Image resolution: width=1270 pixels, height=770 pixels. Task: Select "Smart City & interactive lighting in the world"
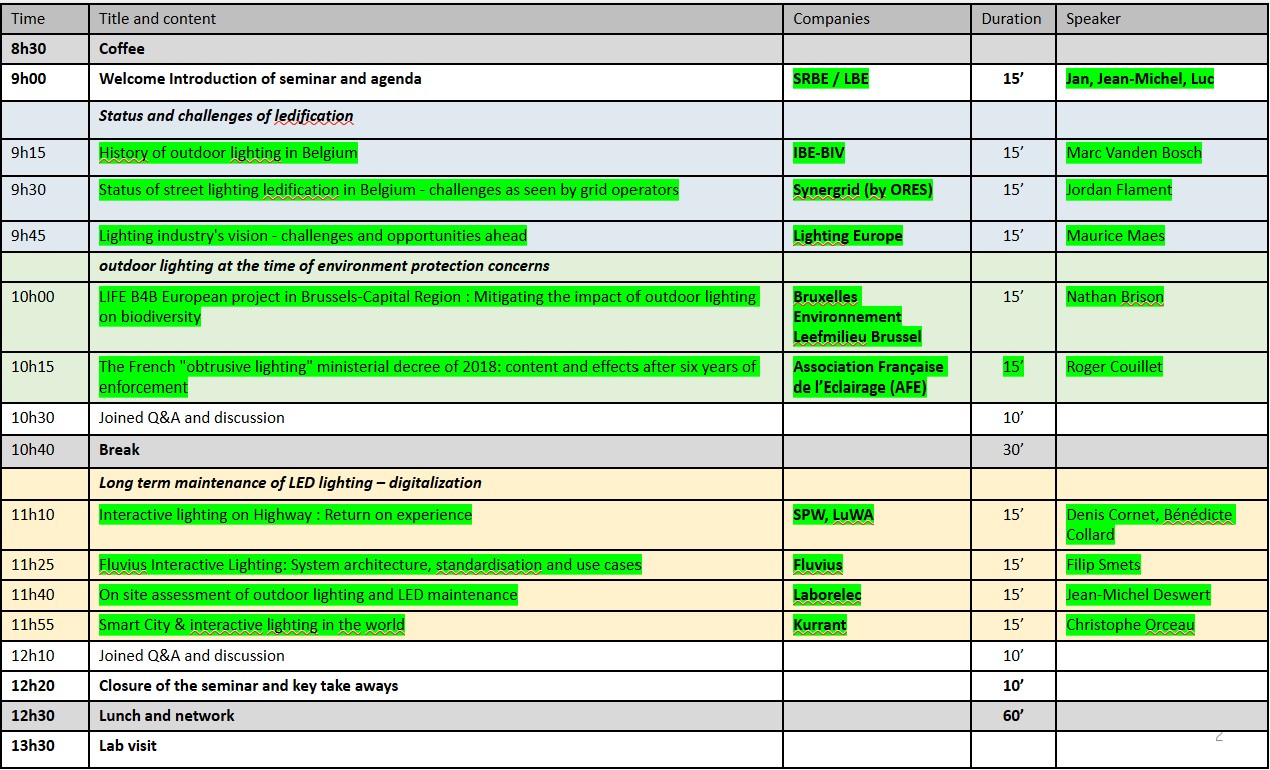(252, 625)
